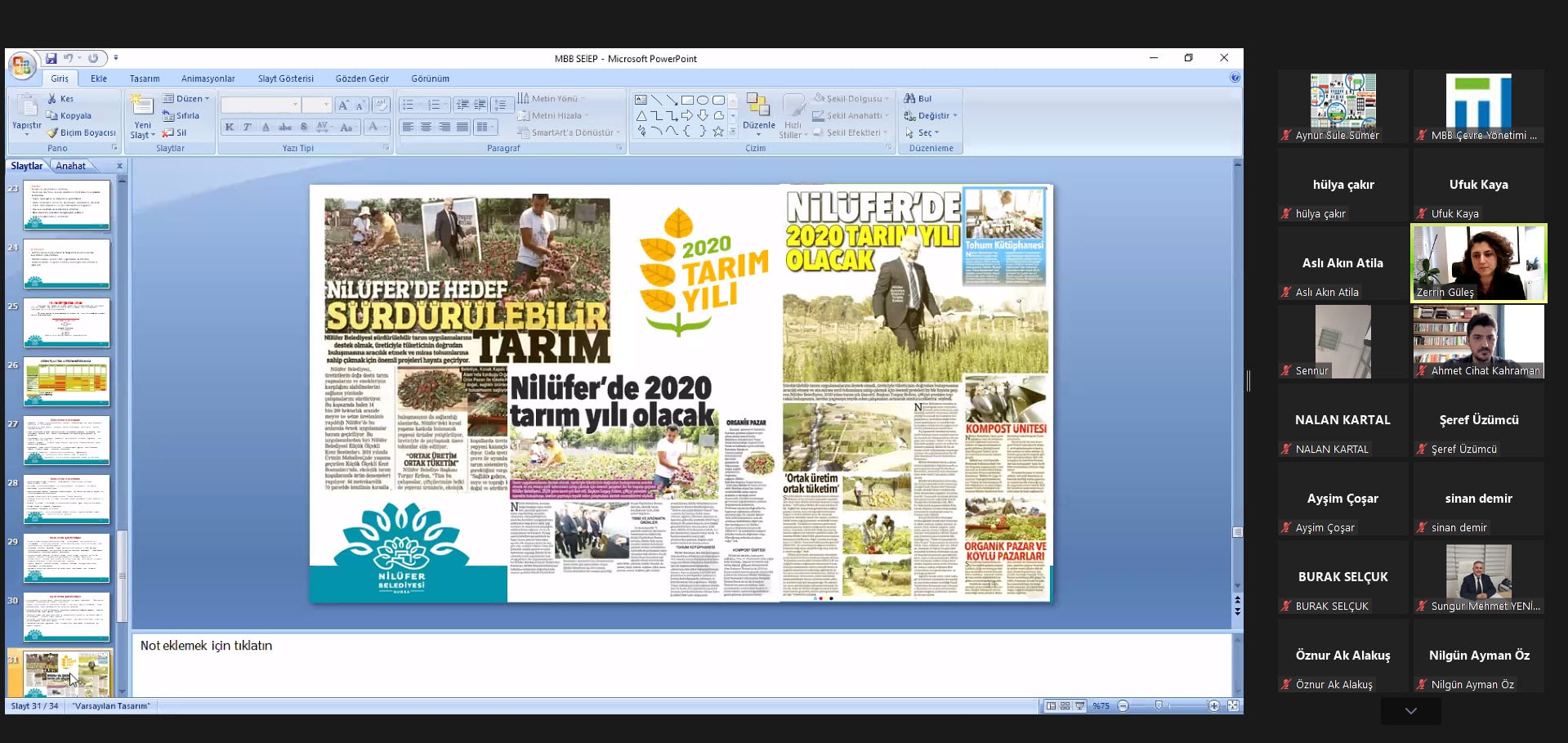Open the Slayt Gösterisi ribbon tab
Screen dimensions: 1568x743
click(286, 78)
